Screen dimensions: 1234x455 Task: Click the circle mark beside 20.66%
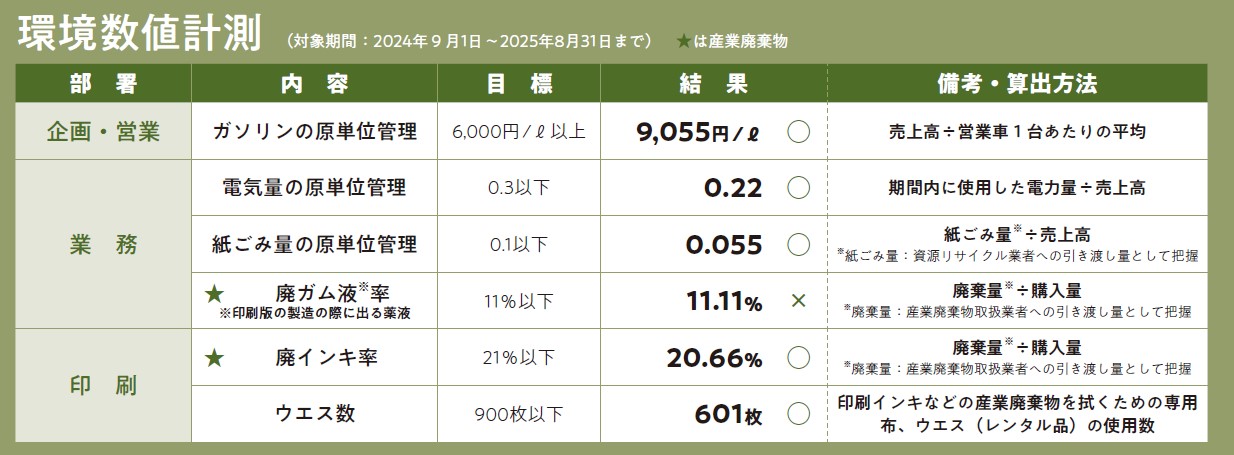[798, 357]
